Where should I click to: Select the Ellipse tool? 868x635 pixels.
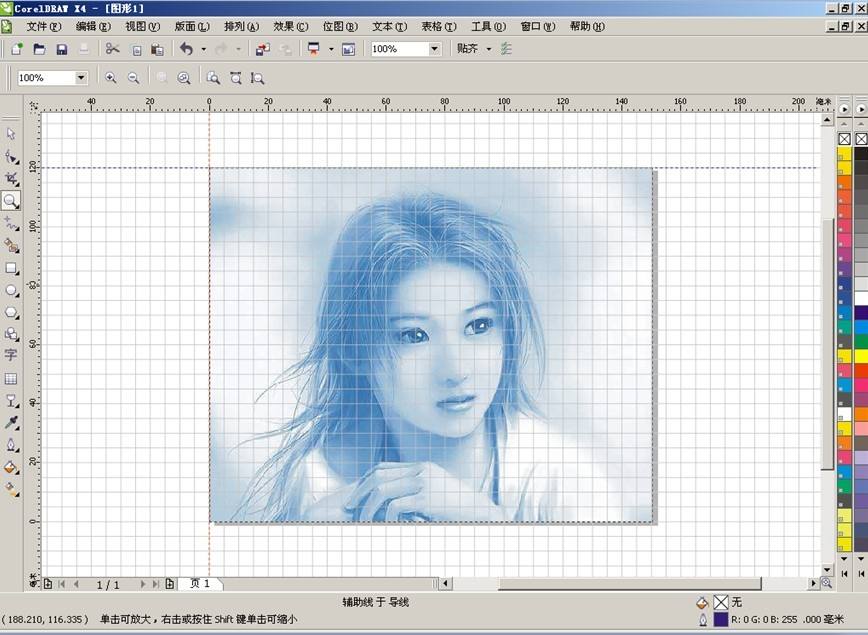point(11,290)
